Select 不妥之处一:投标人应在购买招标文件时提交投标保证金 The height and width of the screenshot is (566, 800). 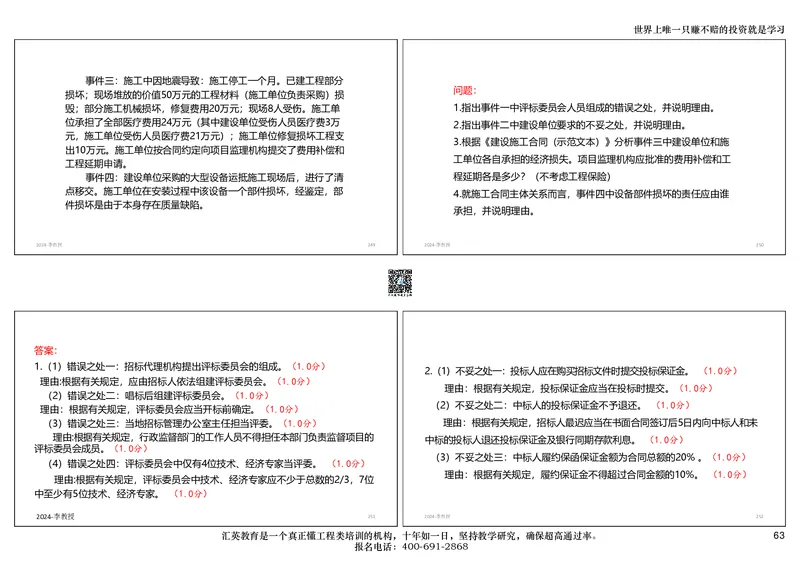click(x=581, y=371)
